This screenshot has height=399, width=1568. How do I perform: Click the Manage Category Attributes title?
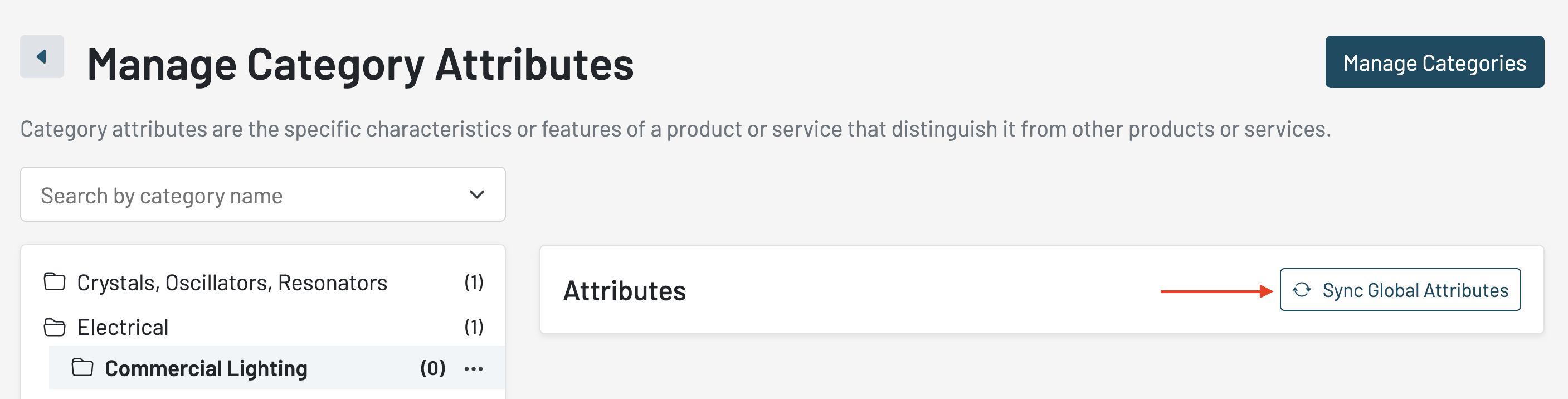tap(360, 64)
